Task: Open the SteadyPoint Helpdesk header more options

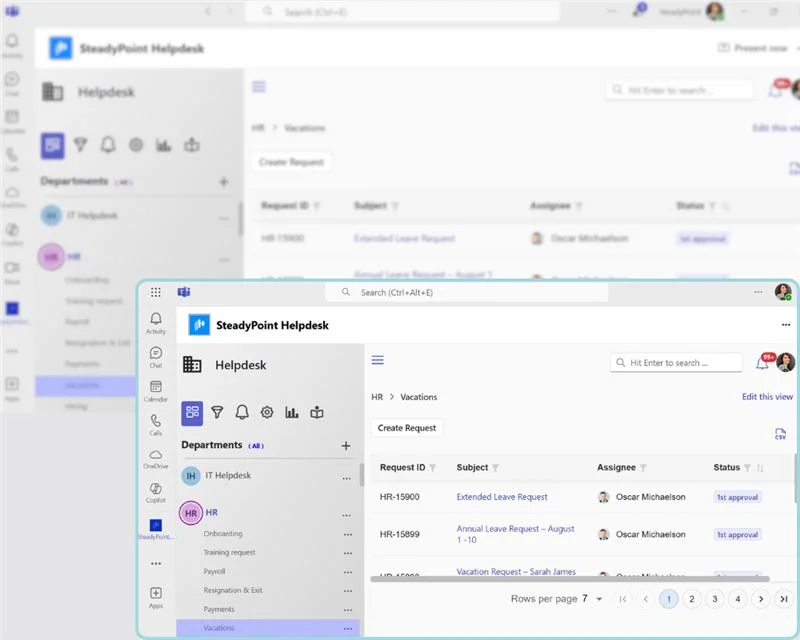Action: tap(786, 325)
